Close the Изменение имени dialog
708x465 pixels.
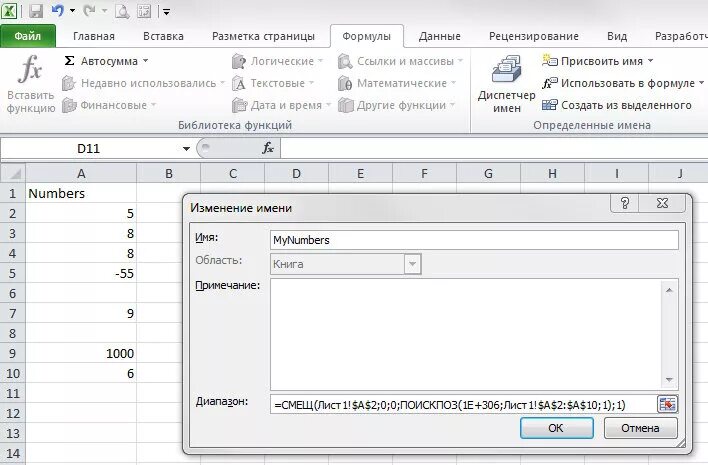[662, 203]
